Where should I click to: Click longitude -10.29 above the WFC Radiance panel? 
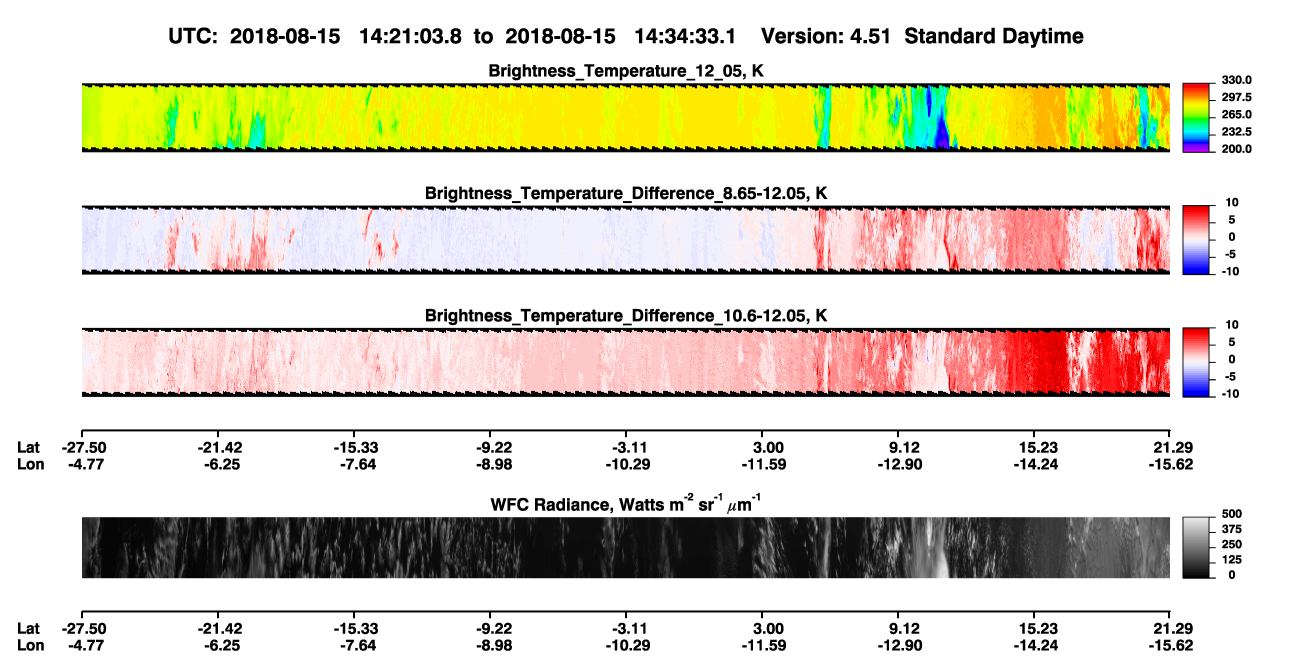tap(626, 463)
